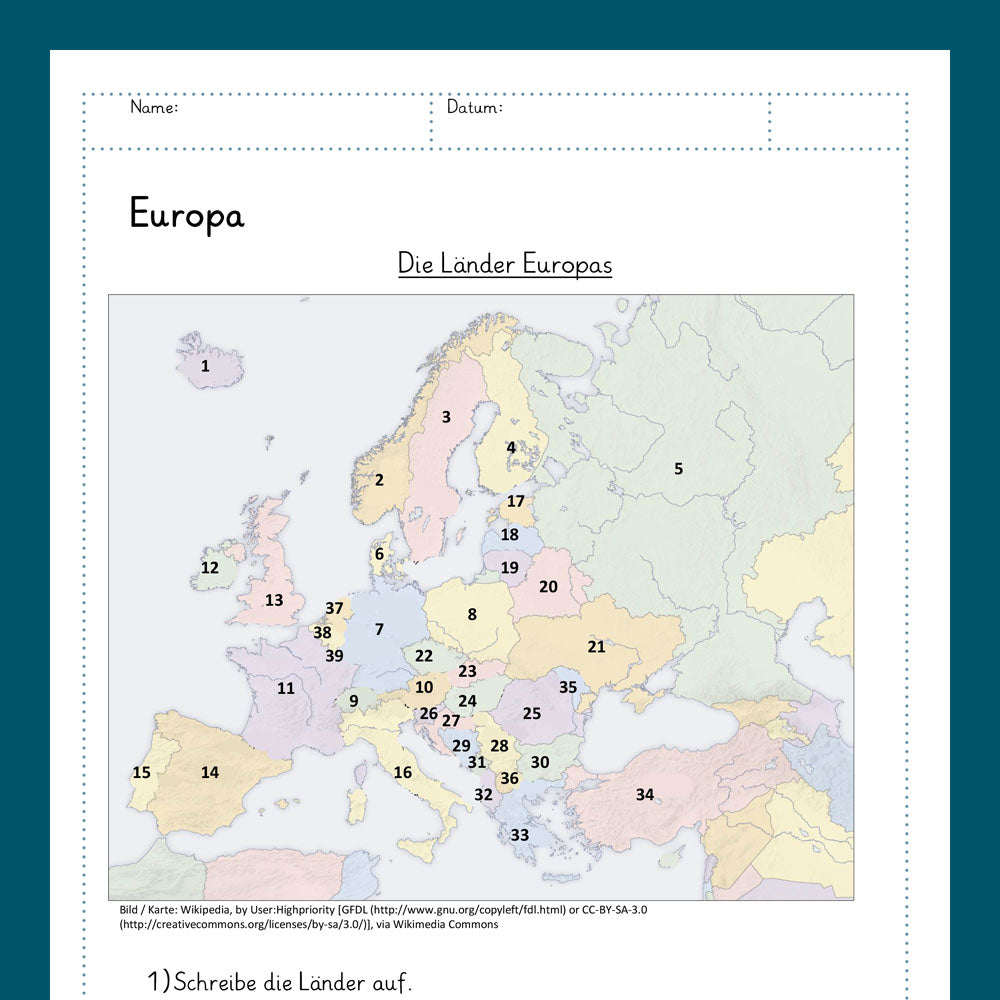Click the number 8 on Poland
The height and width of the screenshot is (1000, 1000).
pyautogui.click(x=472, y=614)
